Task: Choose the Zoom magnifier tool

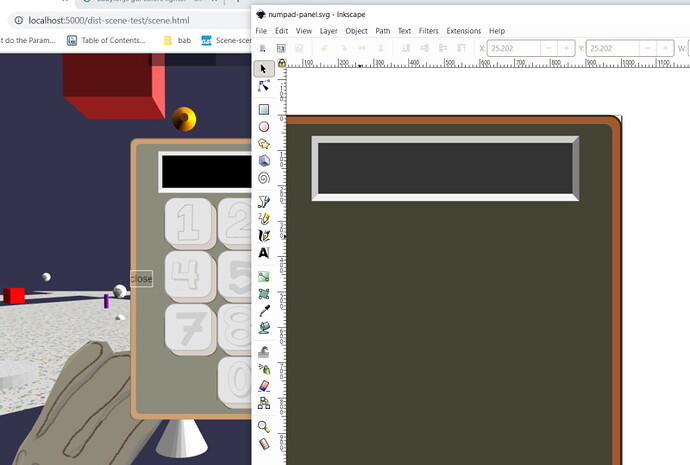Action: click(264, 426)
